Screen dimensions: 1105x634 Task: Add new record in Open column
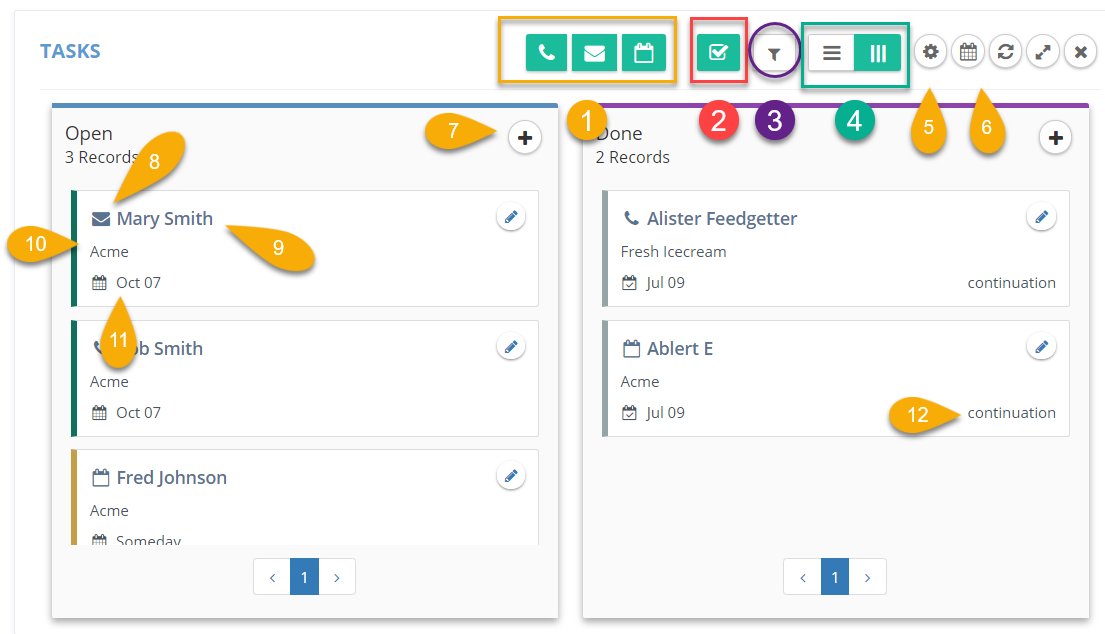[525, 137]
